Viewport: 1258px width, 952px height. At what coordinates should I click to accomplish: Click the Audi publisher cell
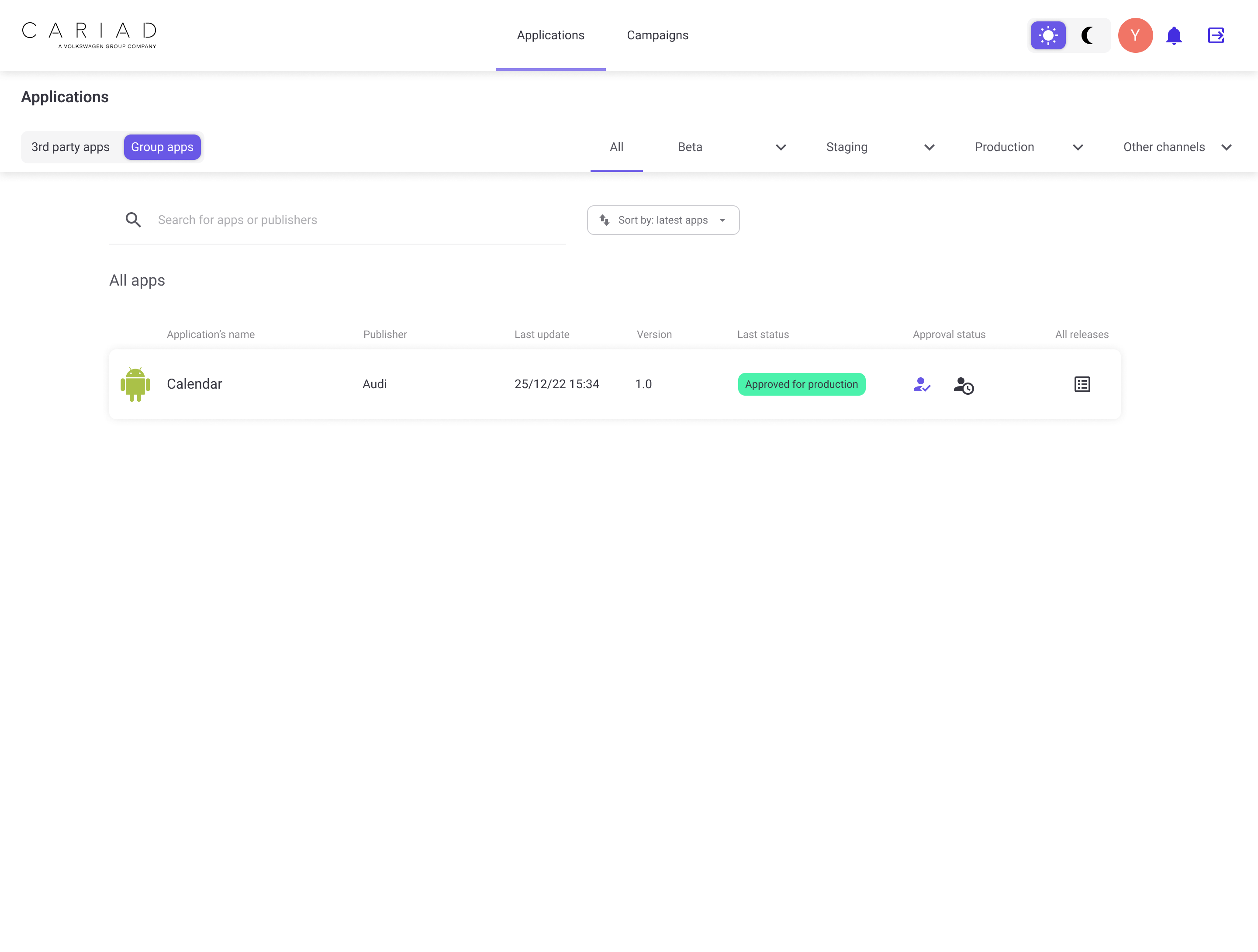click(x=375, y=384)
